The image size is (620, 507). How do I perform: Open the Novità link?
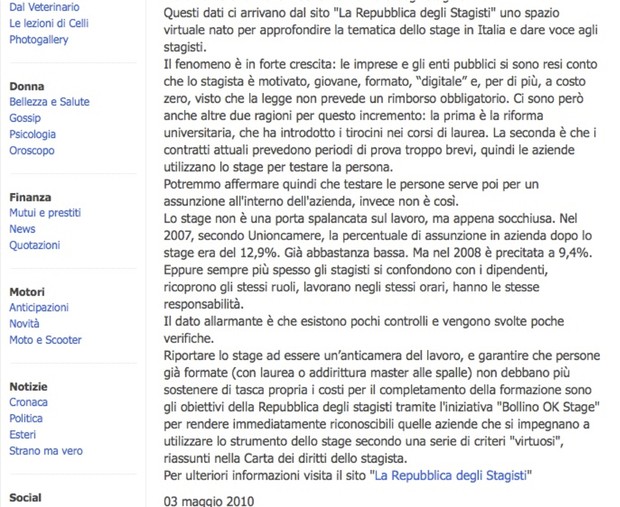coord(24,323)
